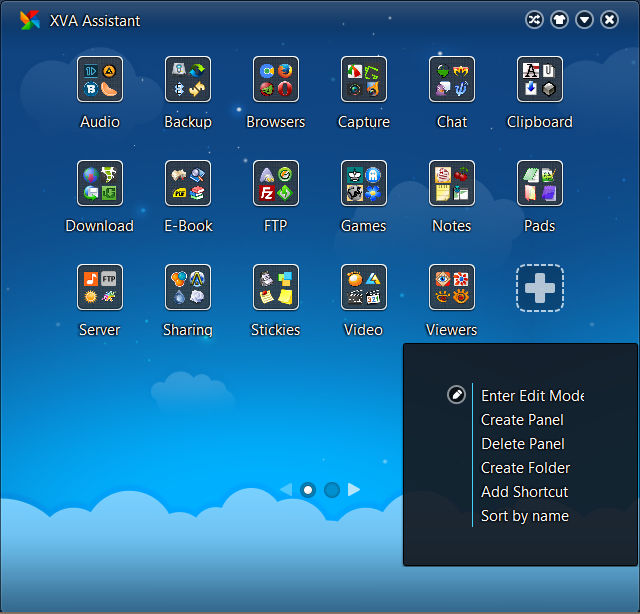The height and width of the screenshot is (614, 640).
Task: Click the Viewers label text
Action: click(452, 329)
